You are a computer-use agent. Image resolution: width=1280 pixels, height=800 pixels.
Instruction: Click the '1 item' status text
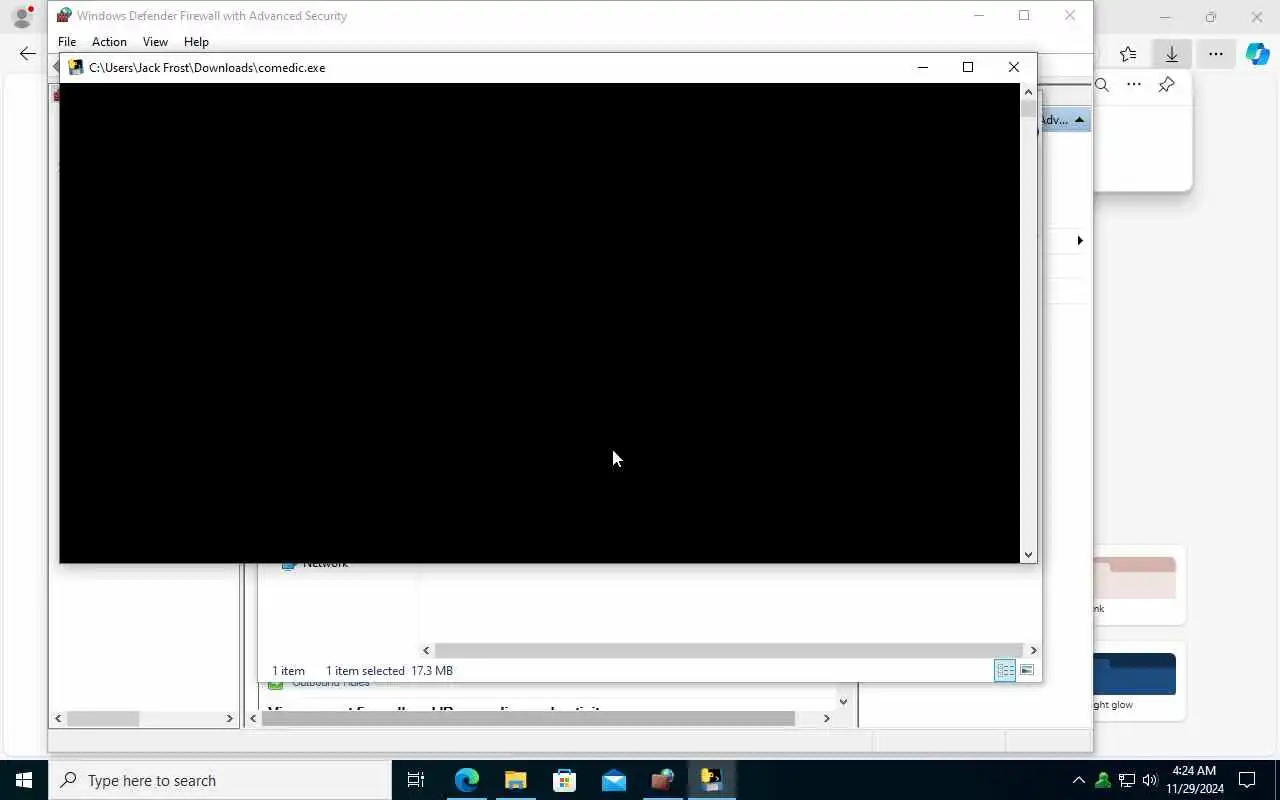point(288,671)
